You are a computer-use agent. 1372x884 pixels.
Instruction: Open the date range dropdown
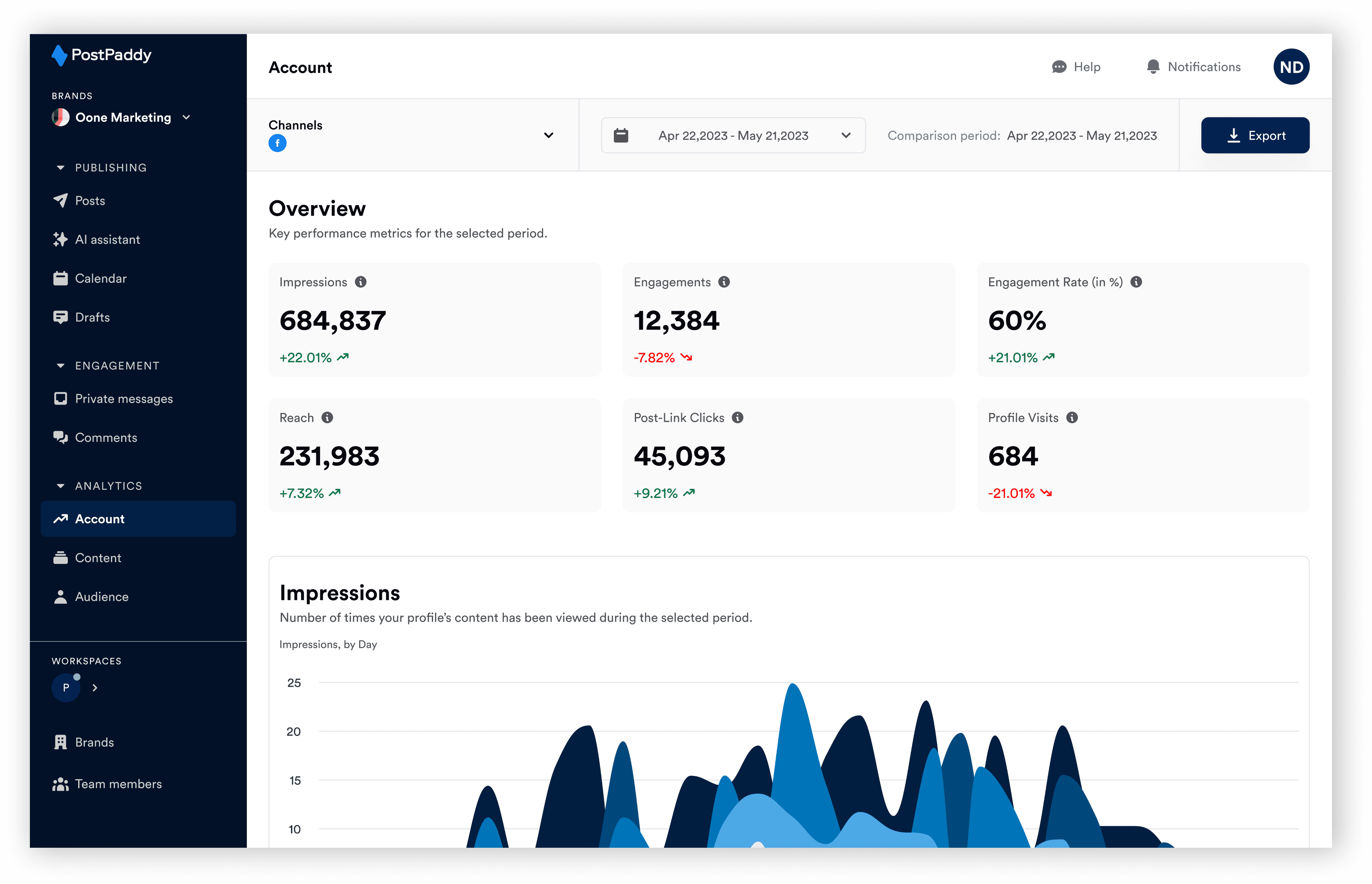[x=733, y=136]
